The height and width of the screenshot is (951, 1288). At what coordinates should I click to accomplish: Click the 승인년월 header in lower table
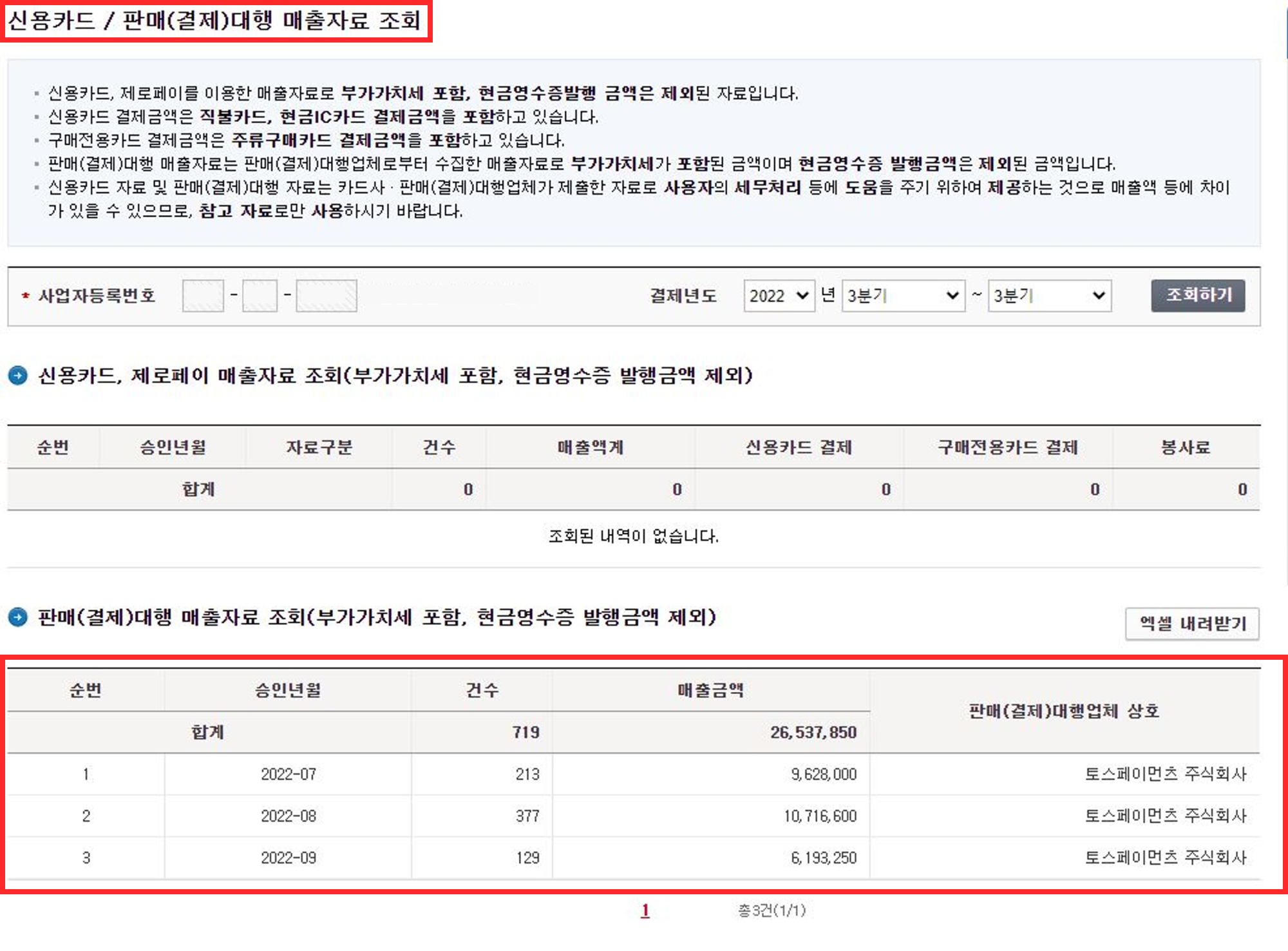coord(288,691)
